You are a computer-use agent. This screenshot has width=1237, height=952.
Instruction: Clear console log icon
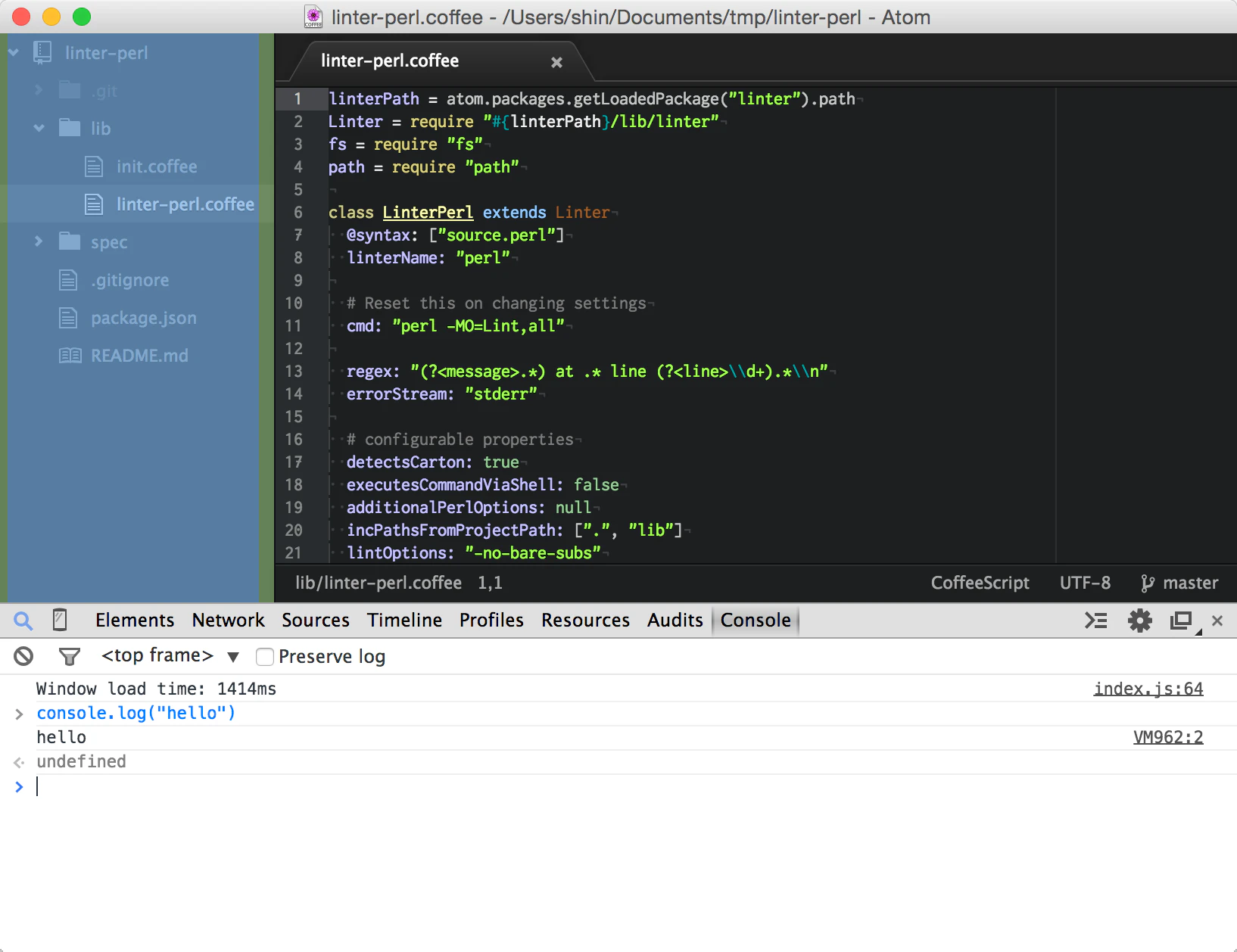coord(23,656)
